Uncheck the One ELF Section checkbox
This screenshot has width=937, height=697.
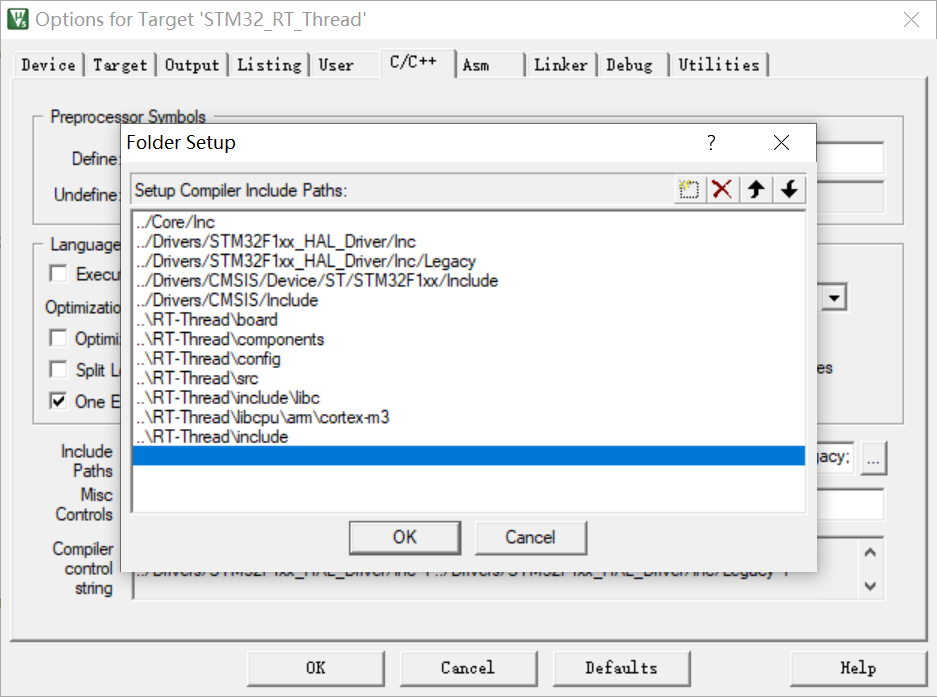[59, 401]
